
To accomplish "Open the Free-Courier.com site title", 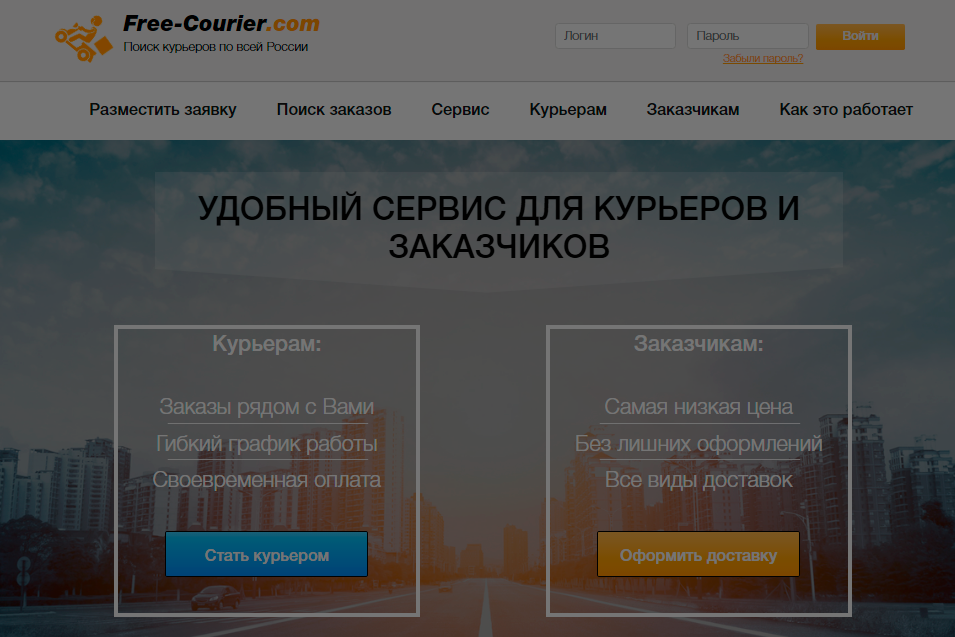I will tap(221, 24).
